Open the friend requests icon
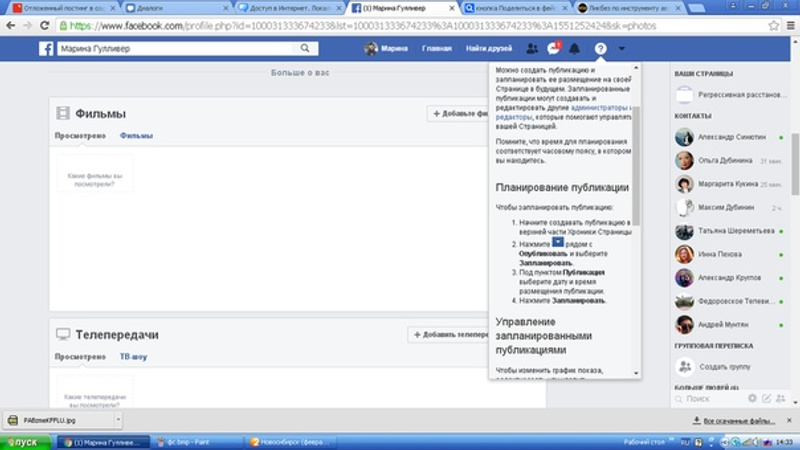800x450 pixels. click(x=532, y=48)
